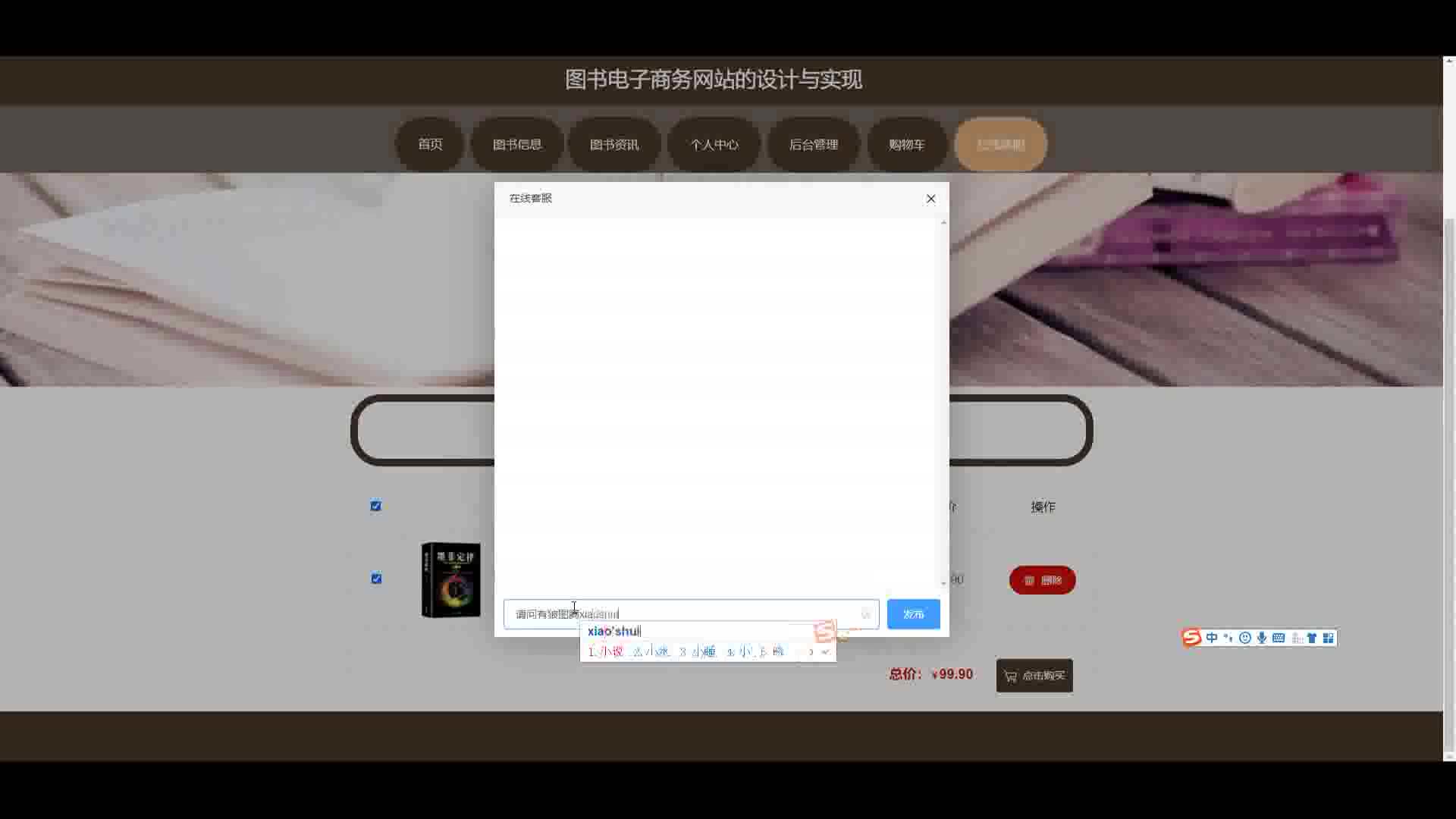Click the Sogou input method logo
The width and height of the screenshot is (1456, 819).
1192,638
